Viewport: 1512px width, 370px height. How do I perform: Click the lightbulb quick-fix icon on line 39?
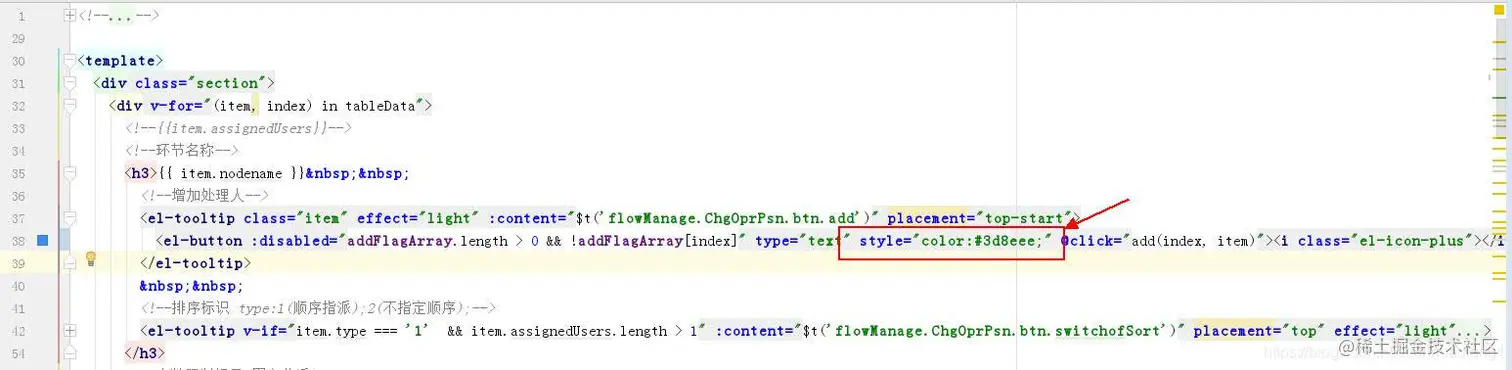(90, 259)
